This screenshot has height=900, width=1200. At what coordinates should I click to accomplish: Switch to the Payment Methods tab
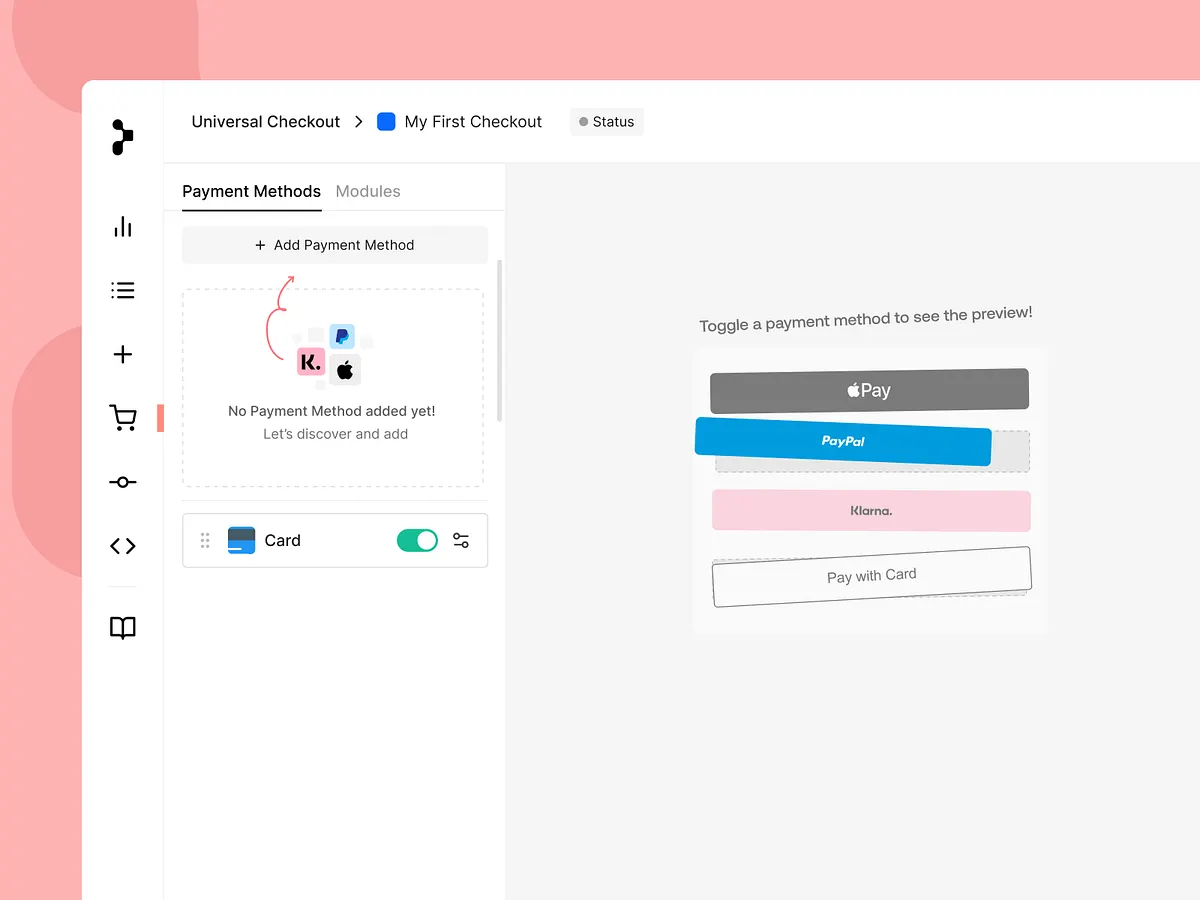pyautogui.click(x=252, y=191)
